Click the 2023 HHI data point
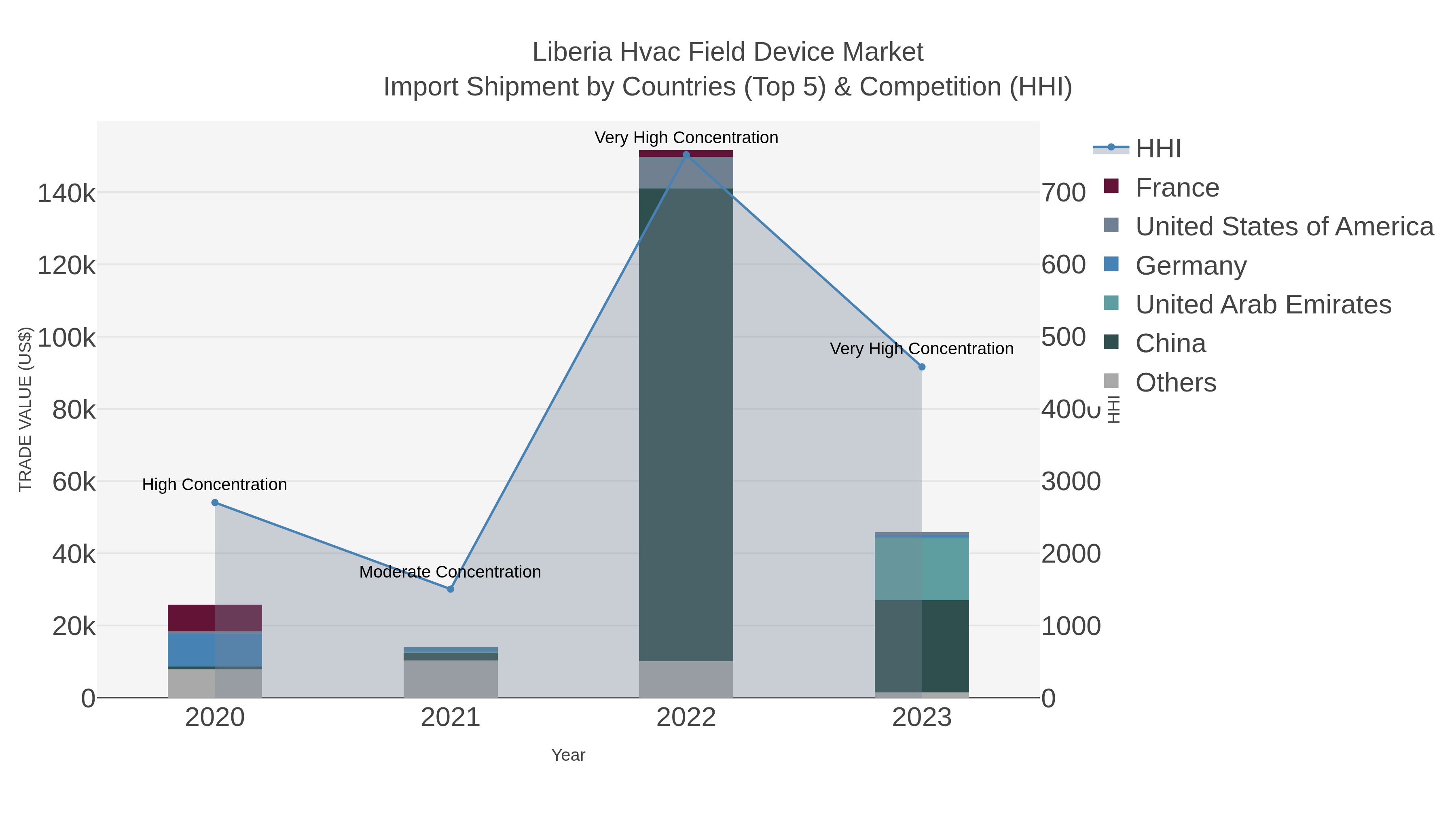This screenshot has width=1456, height=819. click(x=922, y=367)
